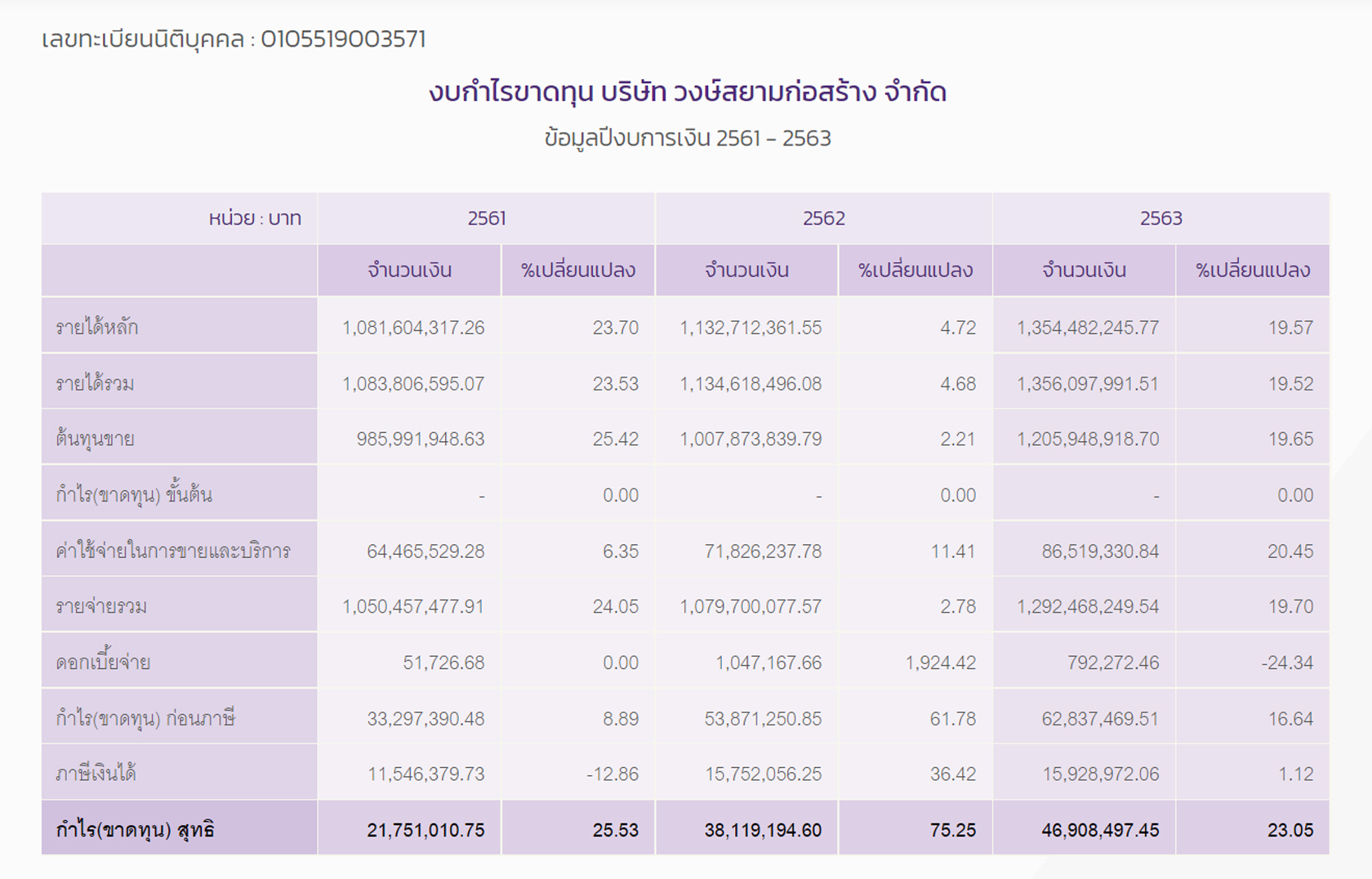Click net profit value 46,908,497.45
Viewport: 1372px width, 879px height.
tap(1100, 830)
